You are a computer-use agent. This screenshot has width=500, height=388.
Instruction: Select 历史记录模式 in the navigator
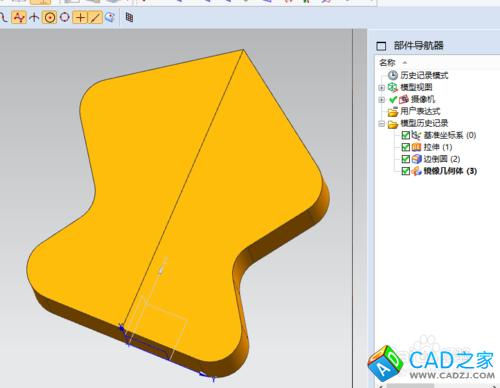[x=424, y=75]
